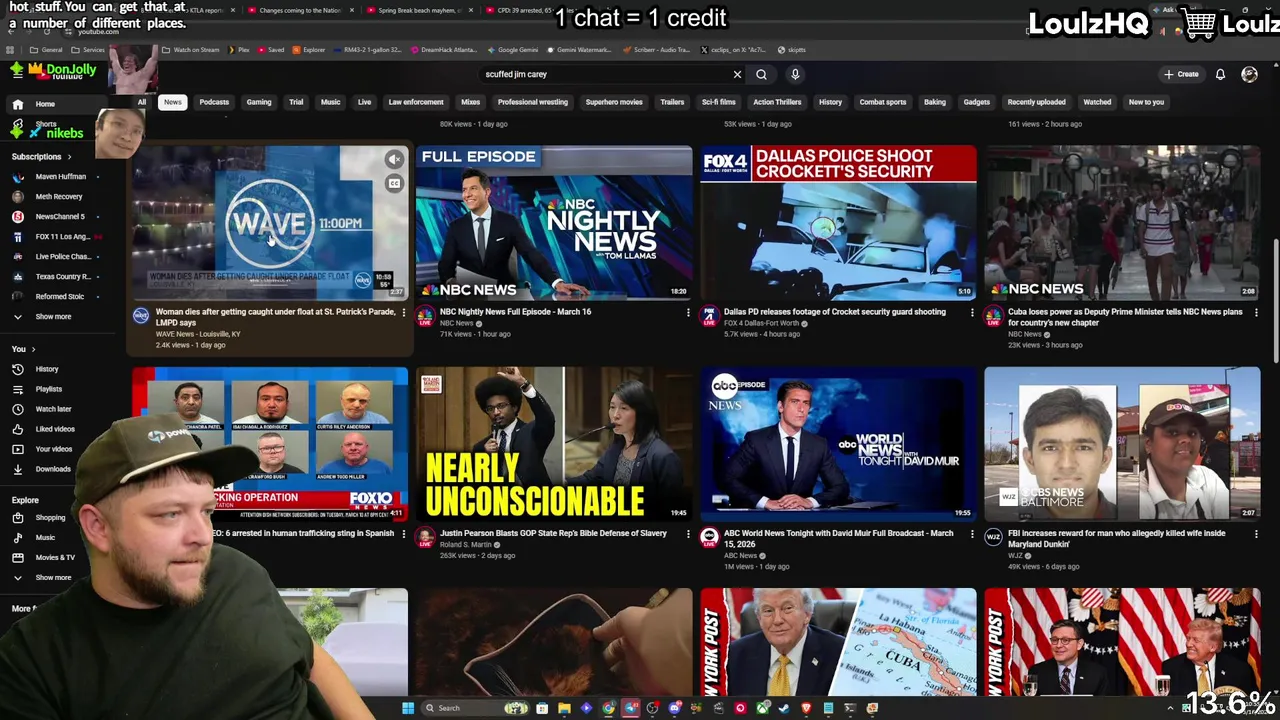Click the magnifier search button
Image resolution: width=1280 pixels, height=720 pixels.
761,74
